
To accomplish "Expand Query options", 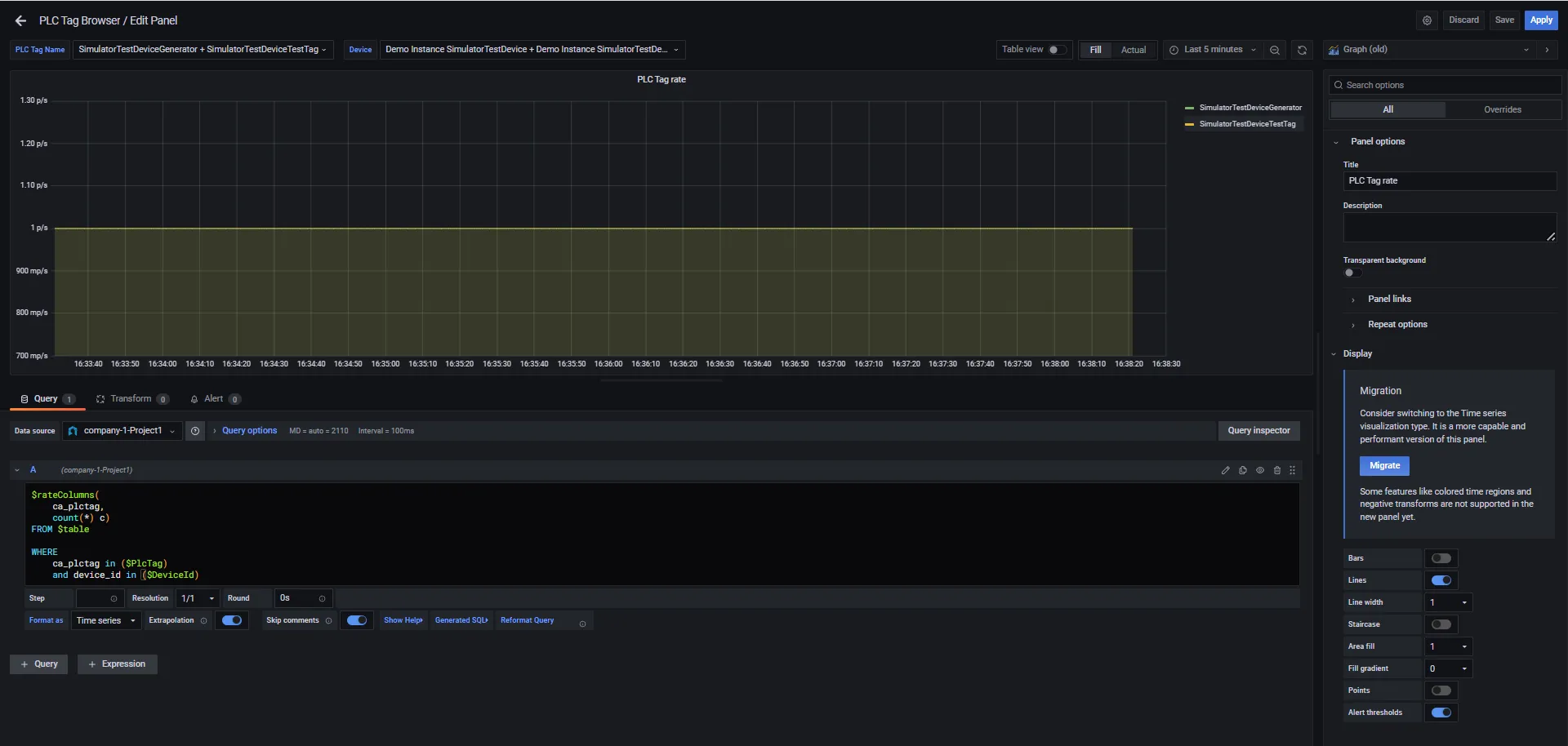I will pyautogui.click(x=249, y=431).
